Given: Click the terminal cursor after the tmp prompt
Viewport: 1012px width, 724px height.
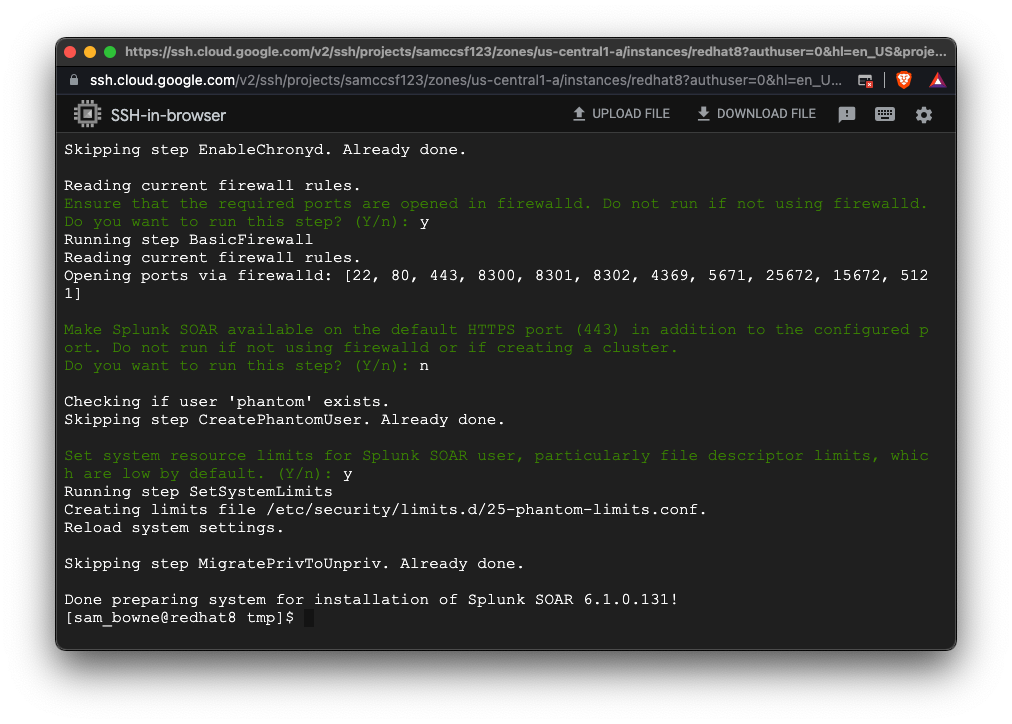Looking at the screenshot, I should click(309, 618).
